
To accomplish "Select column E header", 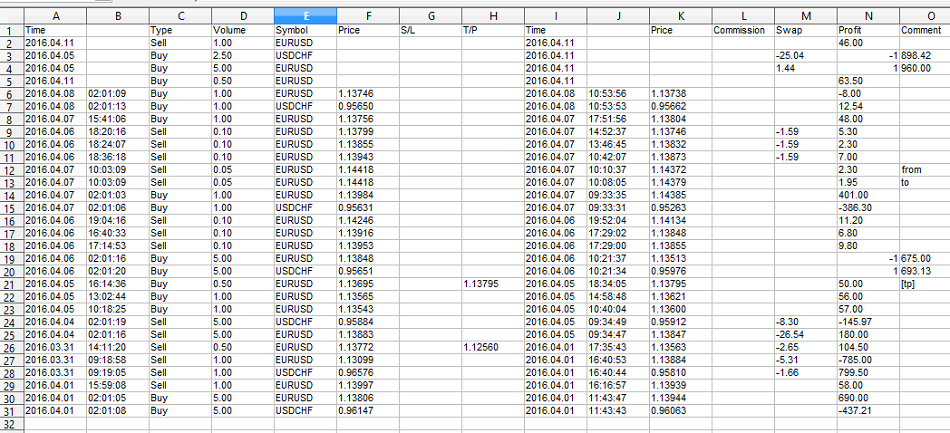I will (304, 17).
